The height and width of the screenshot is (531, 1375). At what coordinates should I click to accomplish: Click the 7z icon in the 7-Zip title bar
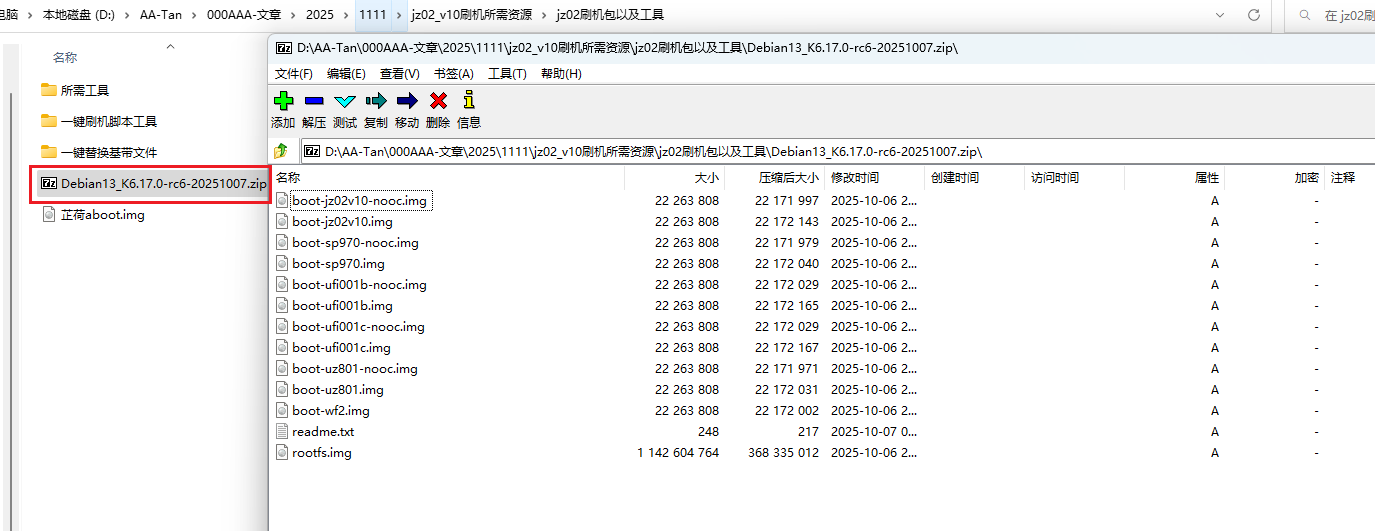(284, 47)
